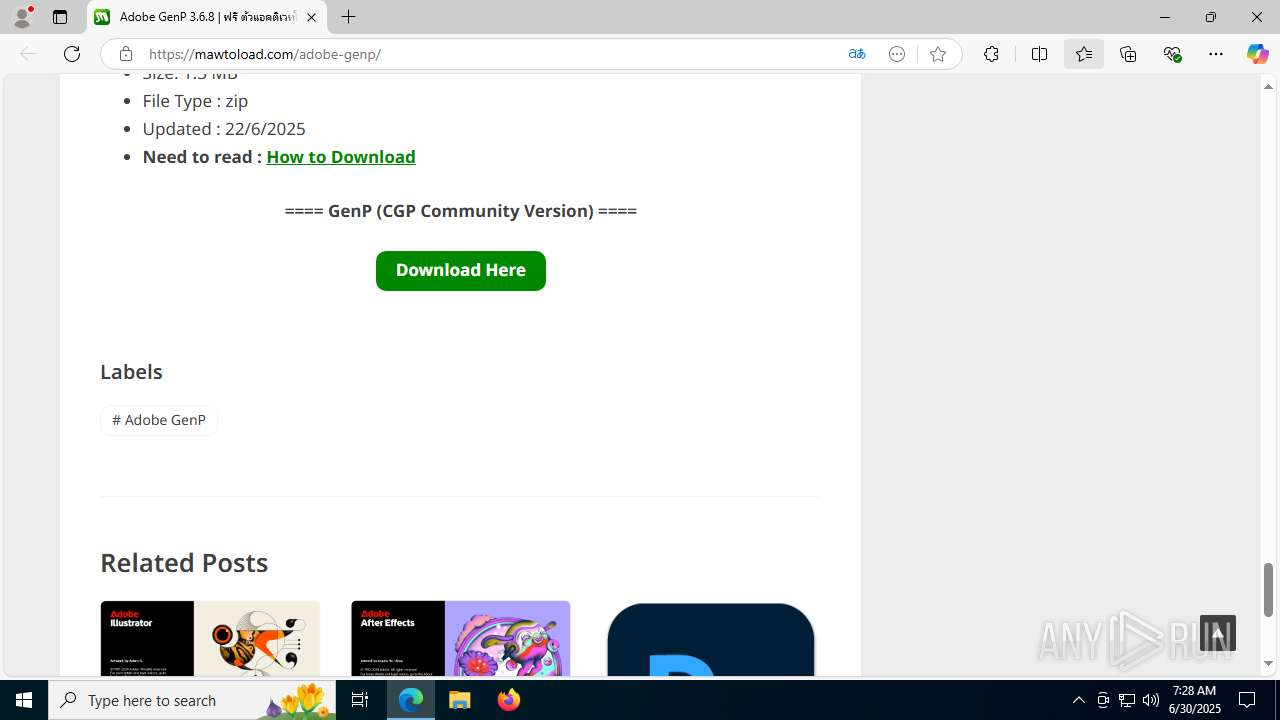View site information lock icon
Image resolution: width=1280 pixels, height=720 pixels.
(126, 54)
